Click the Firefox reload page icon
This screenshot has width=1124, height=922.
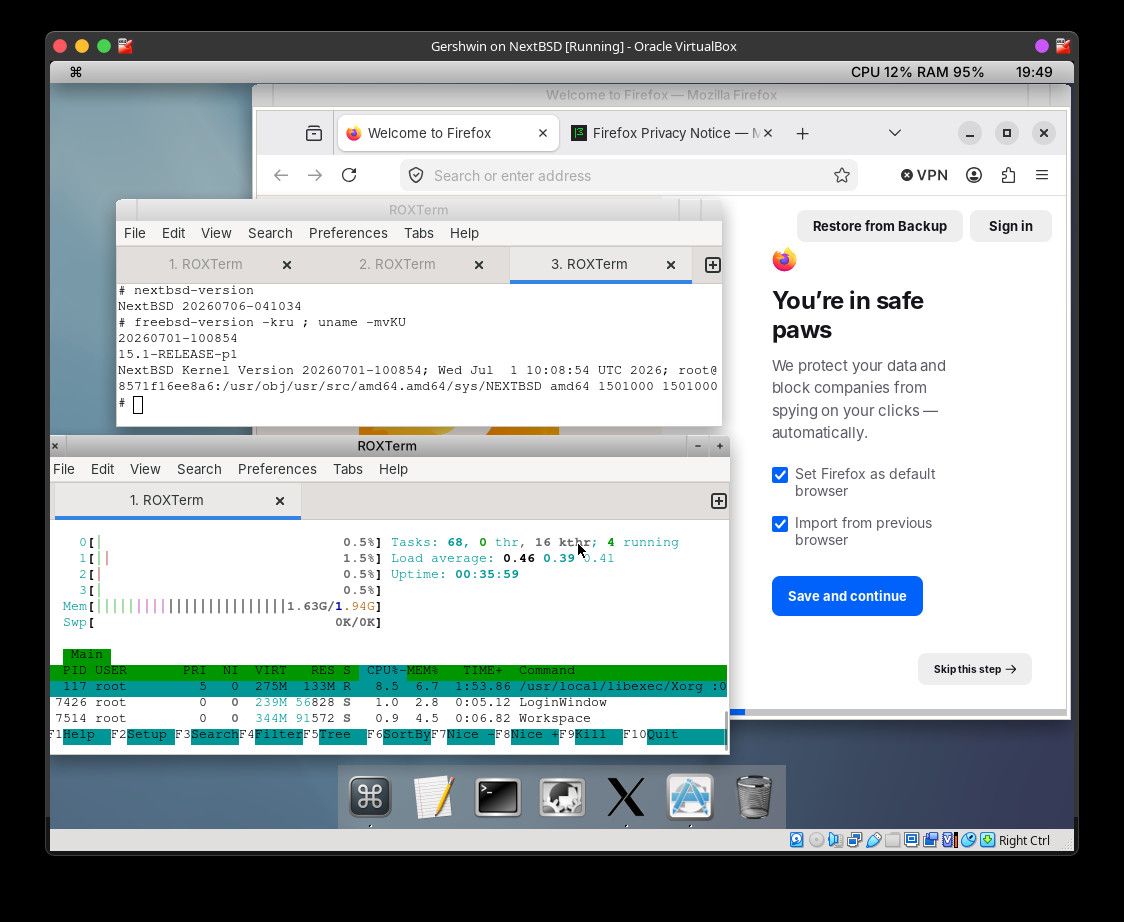[349, 175]
